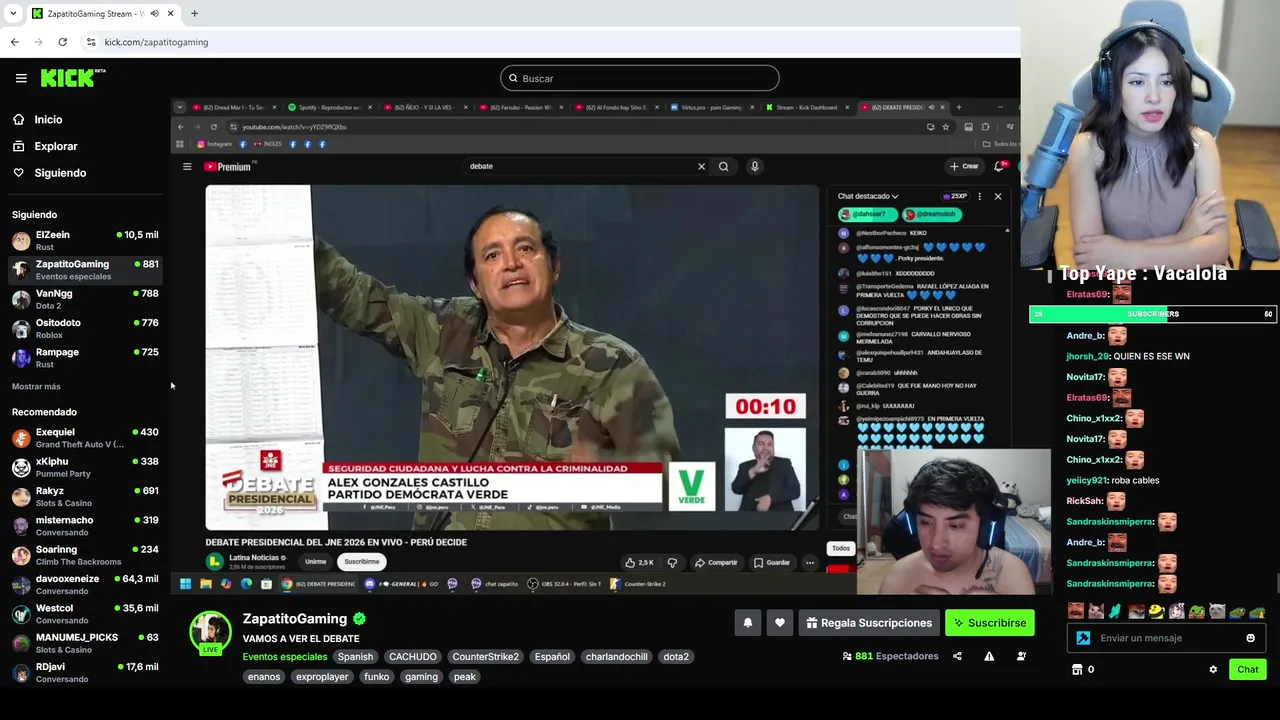Open the ElZeein channel in the sidebar

tap(85, 240)
